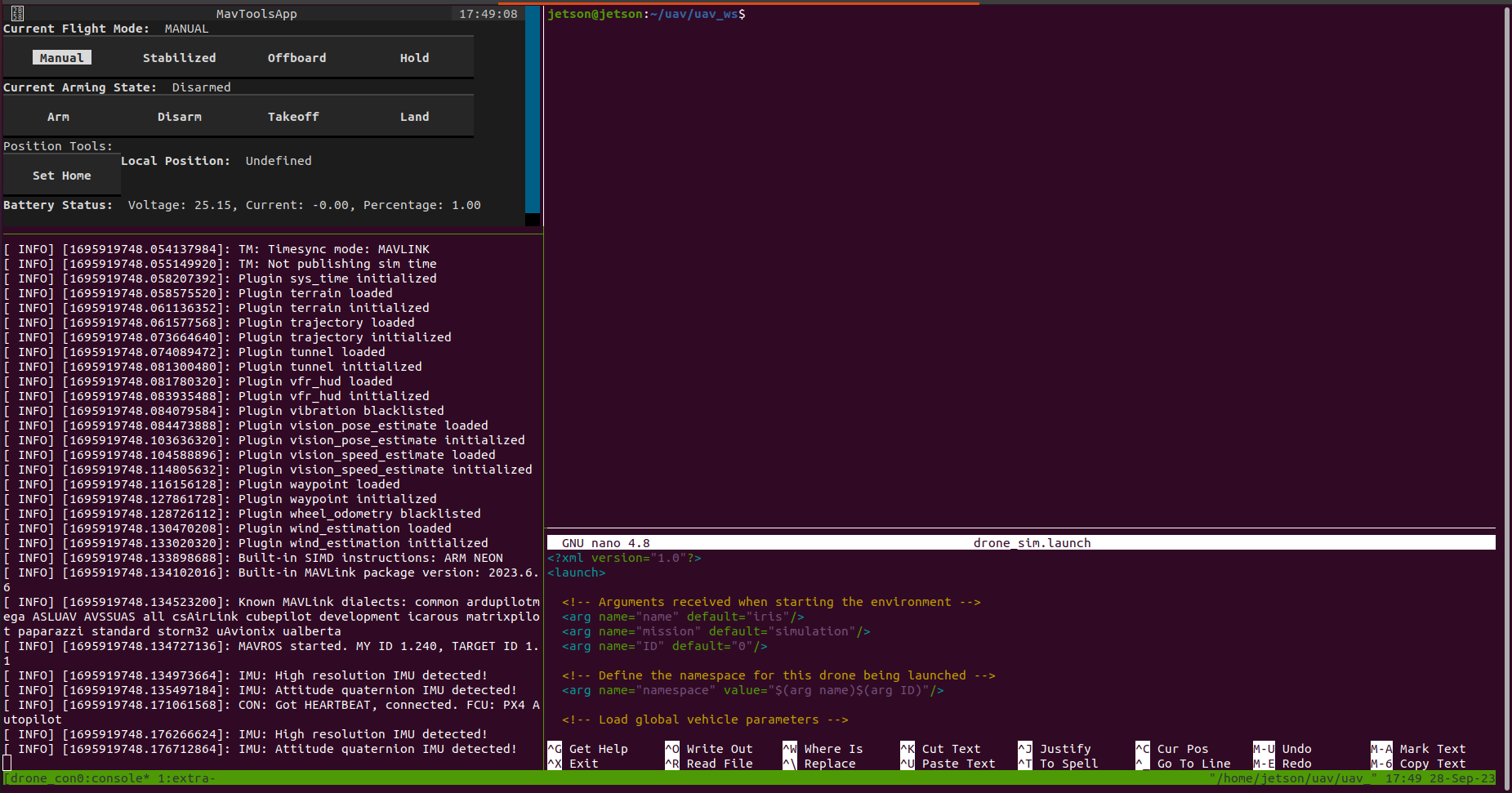This screenshot has width=1512, height=793.
Task: Click Current Arming State Disarmed text
Action: click(x=201, y=87)
